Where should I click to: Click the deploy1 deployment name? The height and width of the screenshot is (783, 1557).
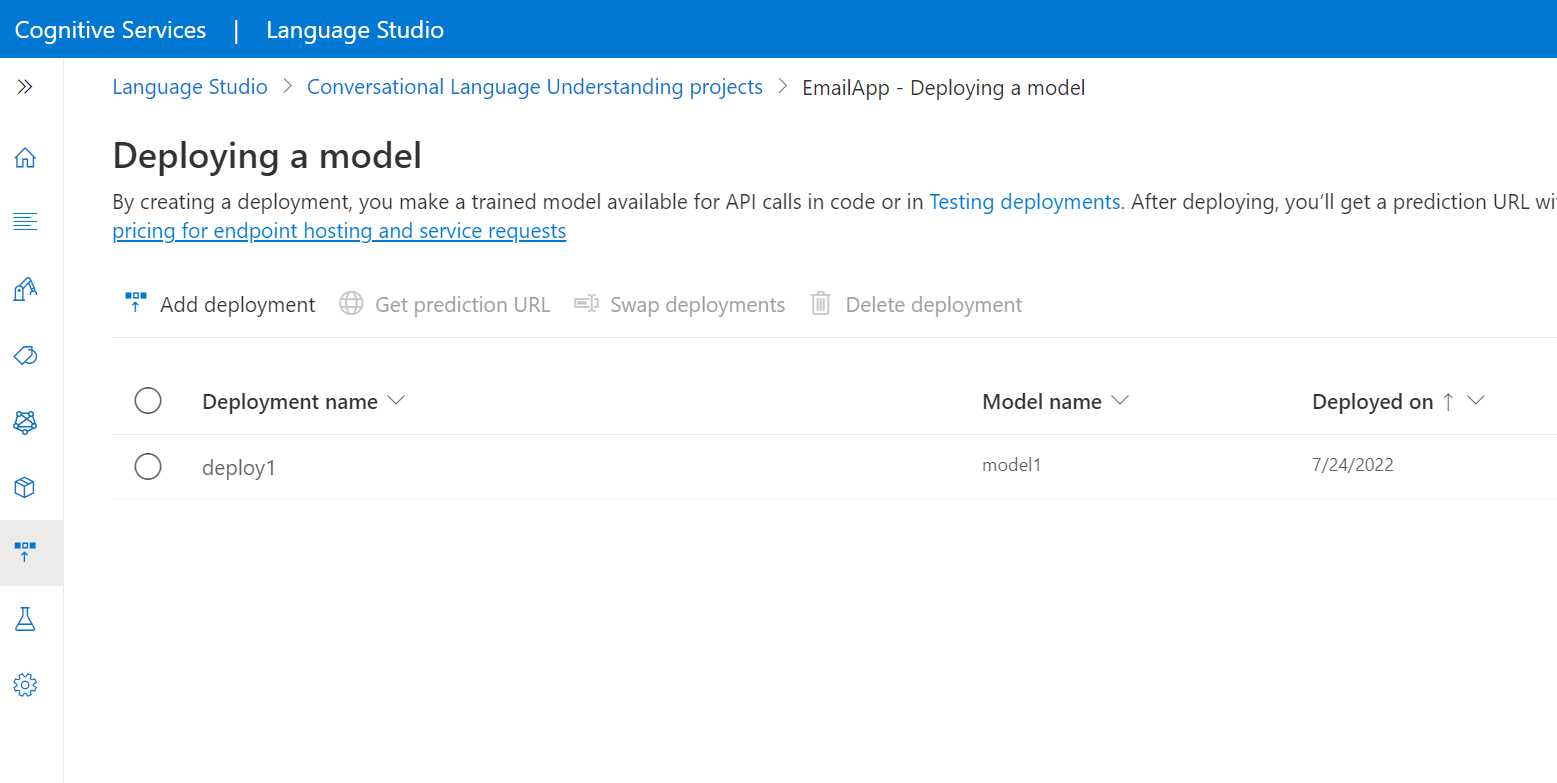tap(238, 467)
